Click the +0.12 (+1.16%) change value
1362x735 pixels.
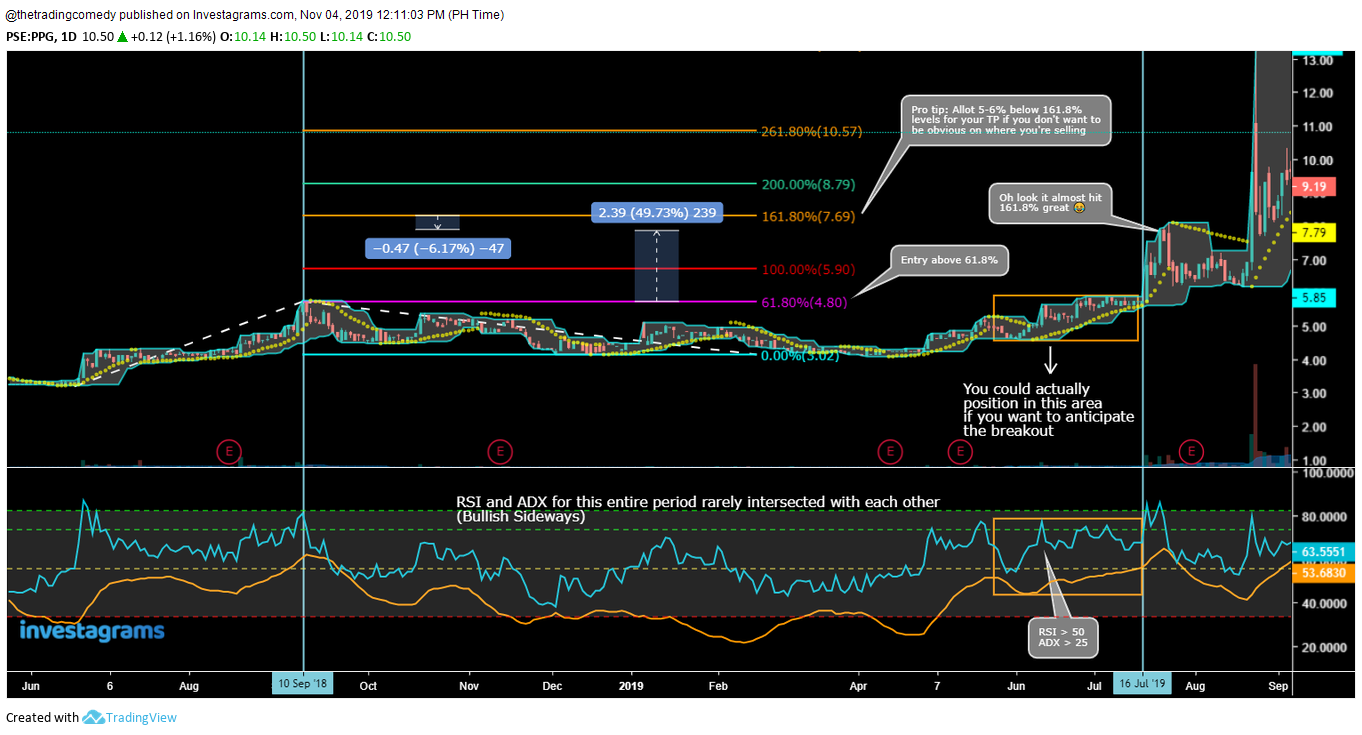(x=171, y=37)
